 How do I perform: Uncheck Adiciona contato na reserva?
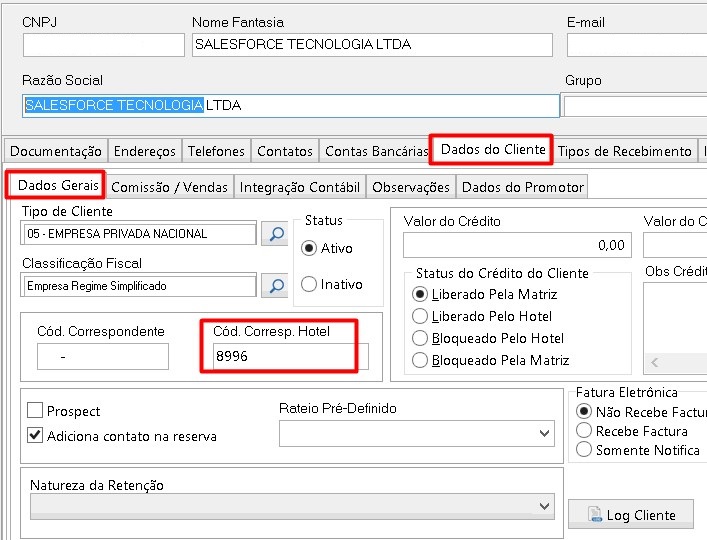tap(35, 435)
